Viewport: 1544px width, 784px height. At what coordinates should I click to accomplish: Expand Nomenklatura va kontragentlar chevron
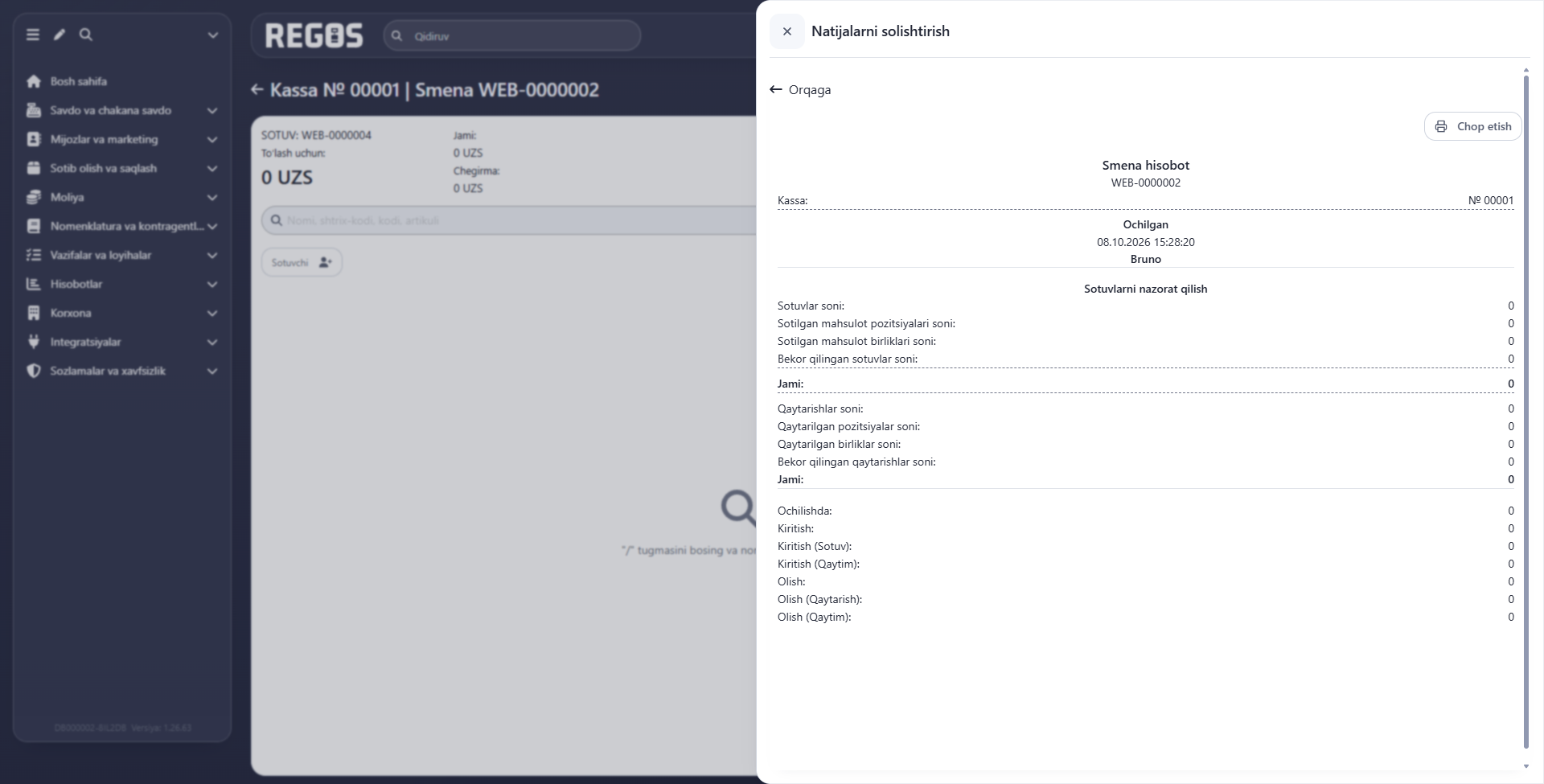pos(212,226)
